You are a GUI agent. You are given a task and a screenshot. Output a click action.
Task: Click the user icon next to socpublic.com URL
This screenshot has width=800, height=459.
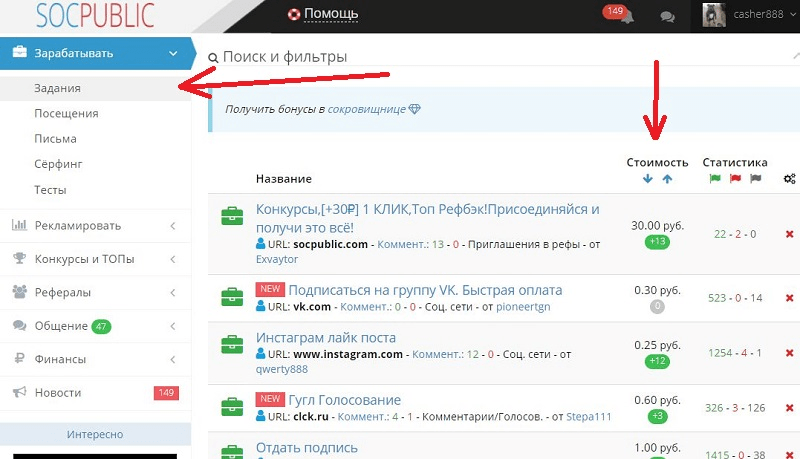[261, 243]
